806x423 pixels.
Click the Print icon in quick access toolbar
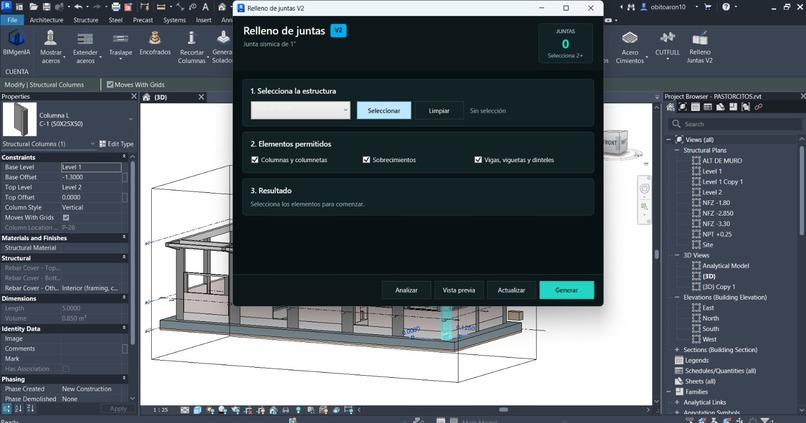[116, 7]
